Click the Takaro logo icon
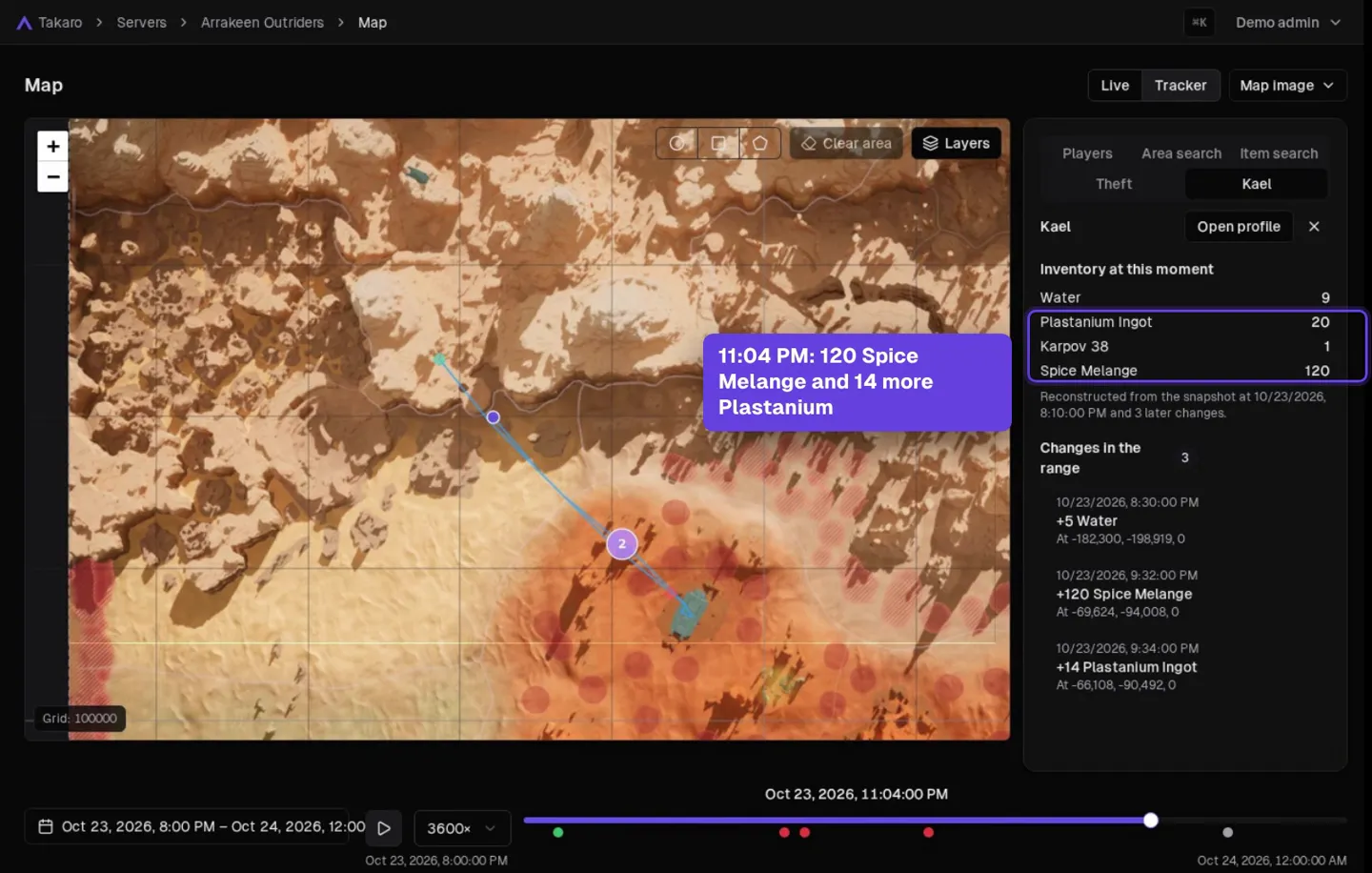1372x873 pixels. (x=25, y=23)
